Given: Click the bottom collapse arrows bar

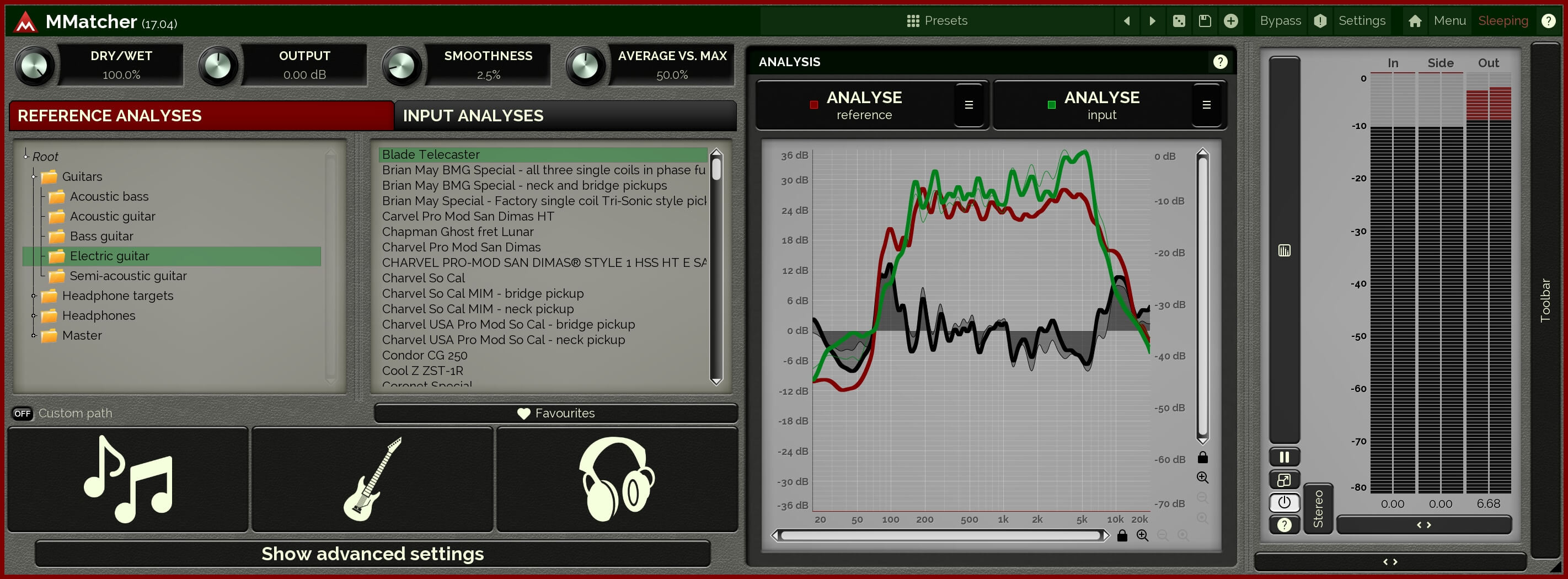Looking at the screenshot, I should (x=1390, y=561).
